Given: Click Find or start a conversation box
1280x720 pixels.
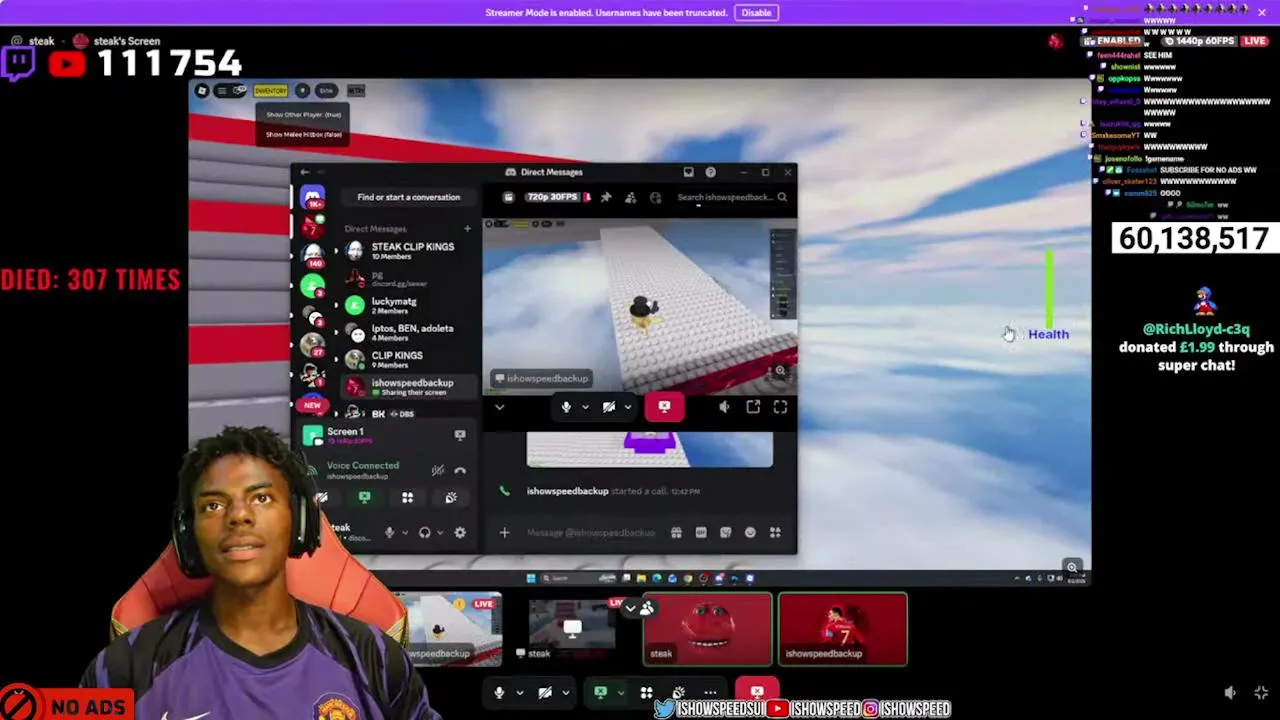Looking at the screenshot, I should [x=408, y=197].
